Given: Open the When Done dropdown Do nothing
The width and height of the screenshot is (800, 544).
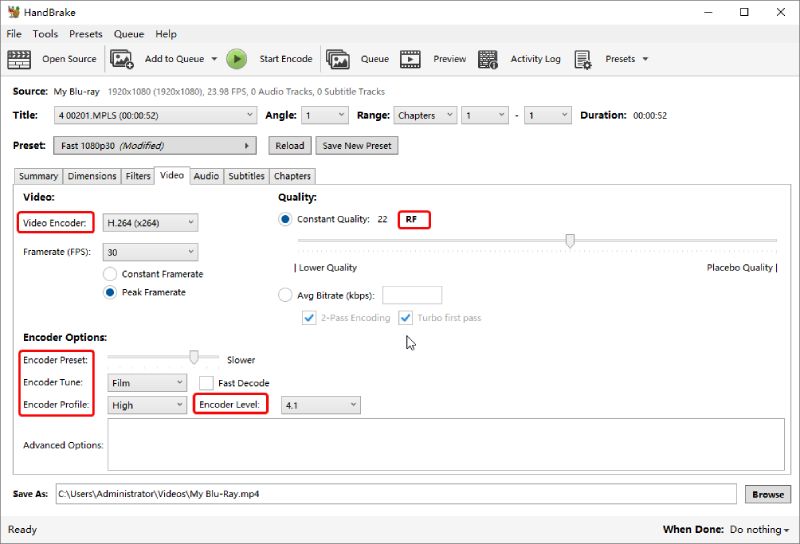Looking at the screenshot, I should pos(760,530).
